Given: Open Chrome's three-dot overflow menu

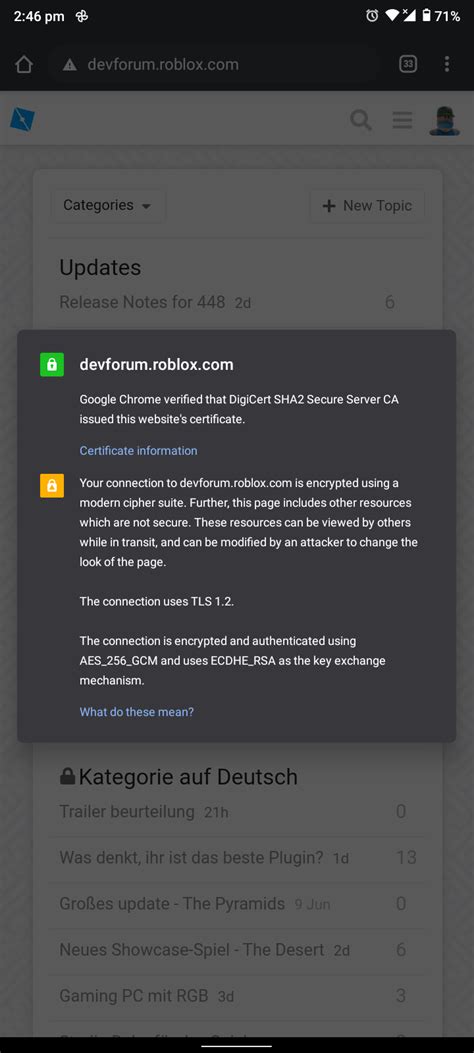Looking at the screenshot, I should tap(446, 64).
